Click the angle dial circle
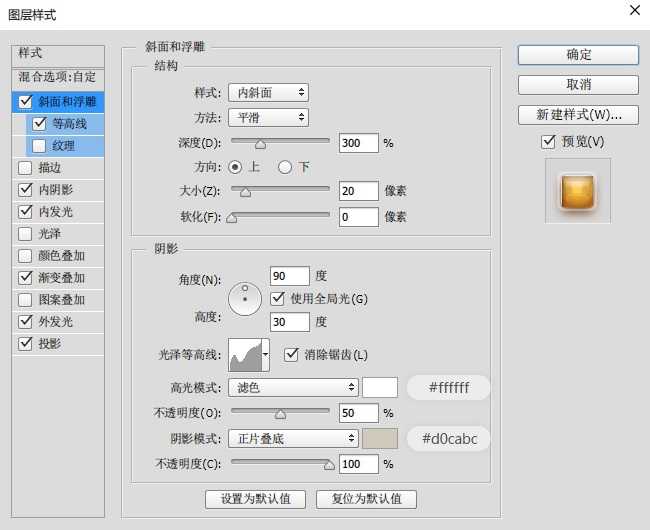 click(244, 297)
